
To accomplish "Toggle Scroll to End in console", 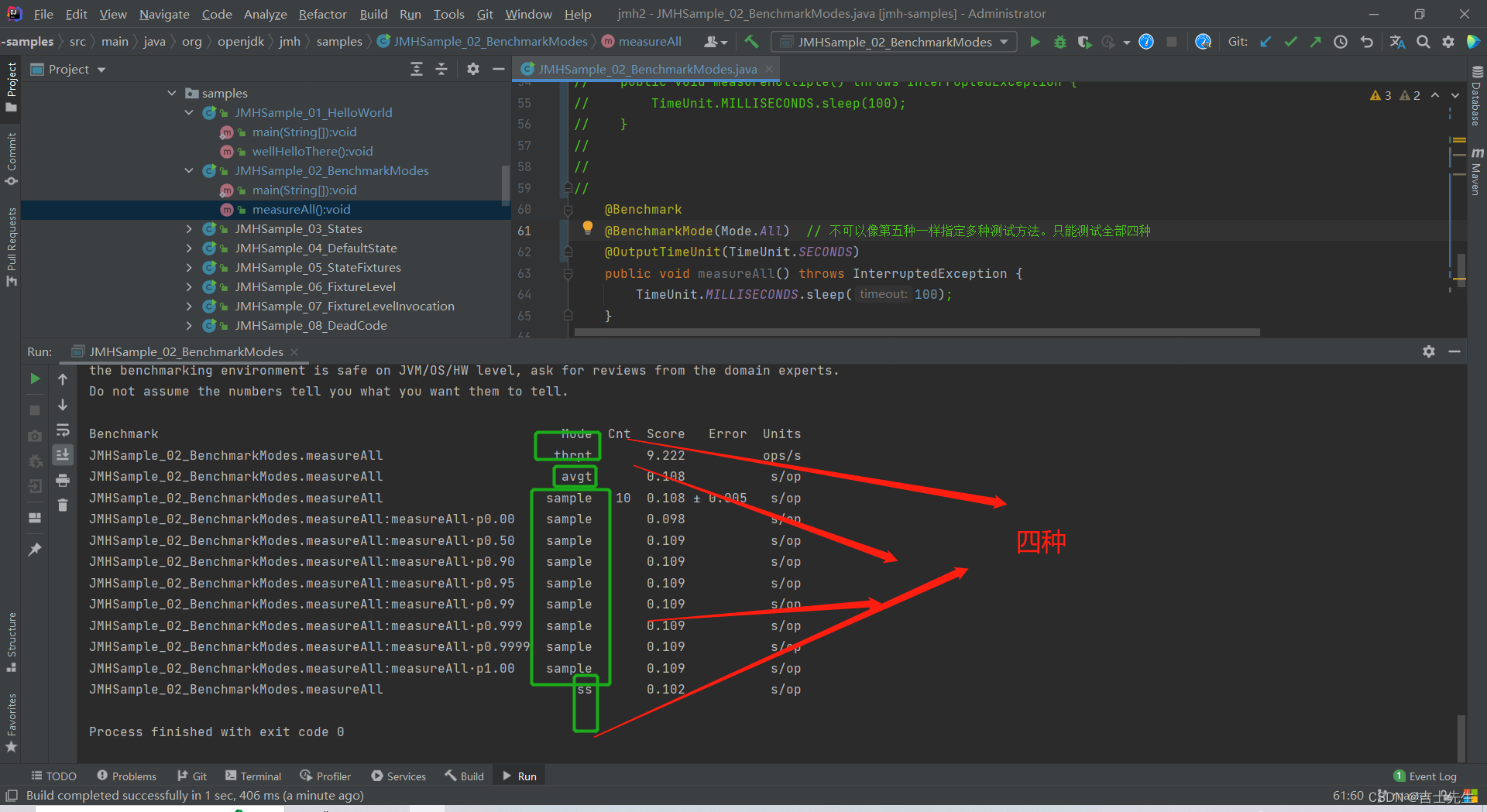I will point(63,455).
